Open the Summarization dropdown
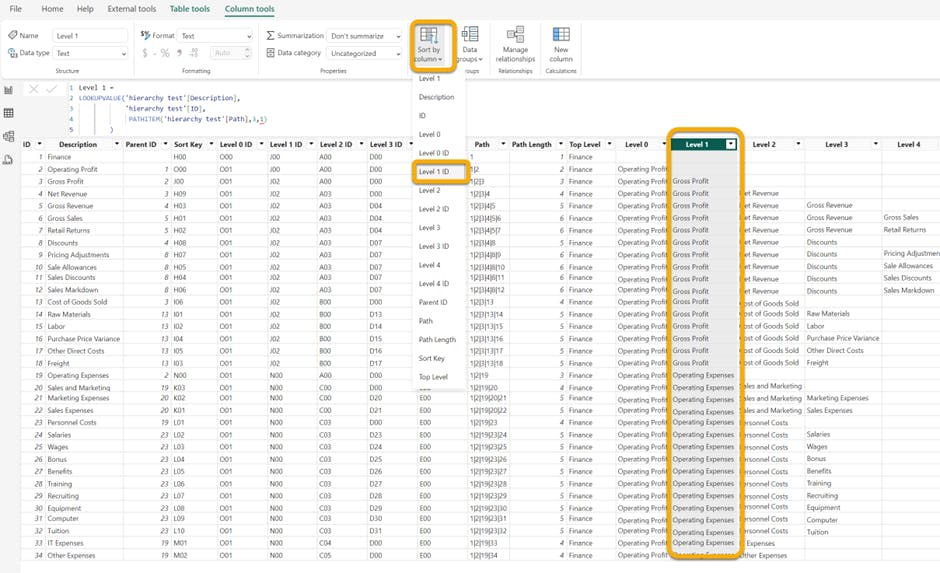Image resolution: width=940 pixels, height=573 pixels. pyautogui.click(x=364, y=36)
